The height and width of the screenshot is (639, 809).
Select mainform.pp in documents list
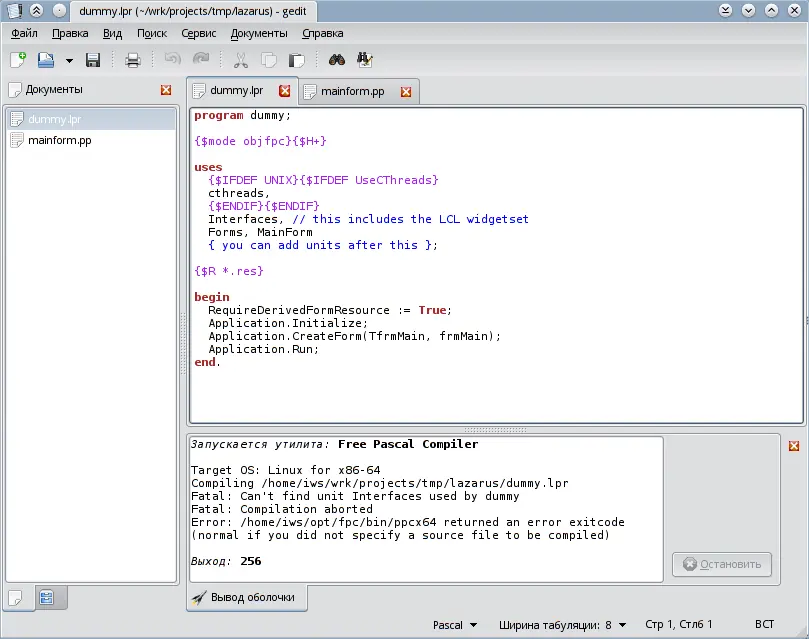[92, 140]
